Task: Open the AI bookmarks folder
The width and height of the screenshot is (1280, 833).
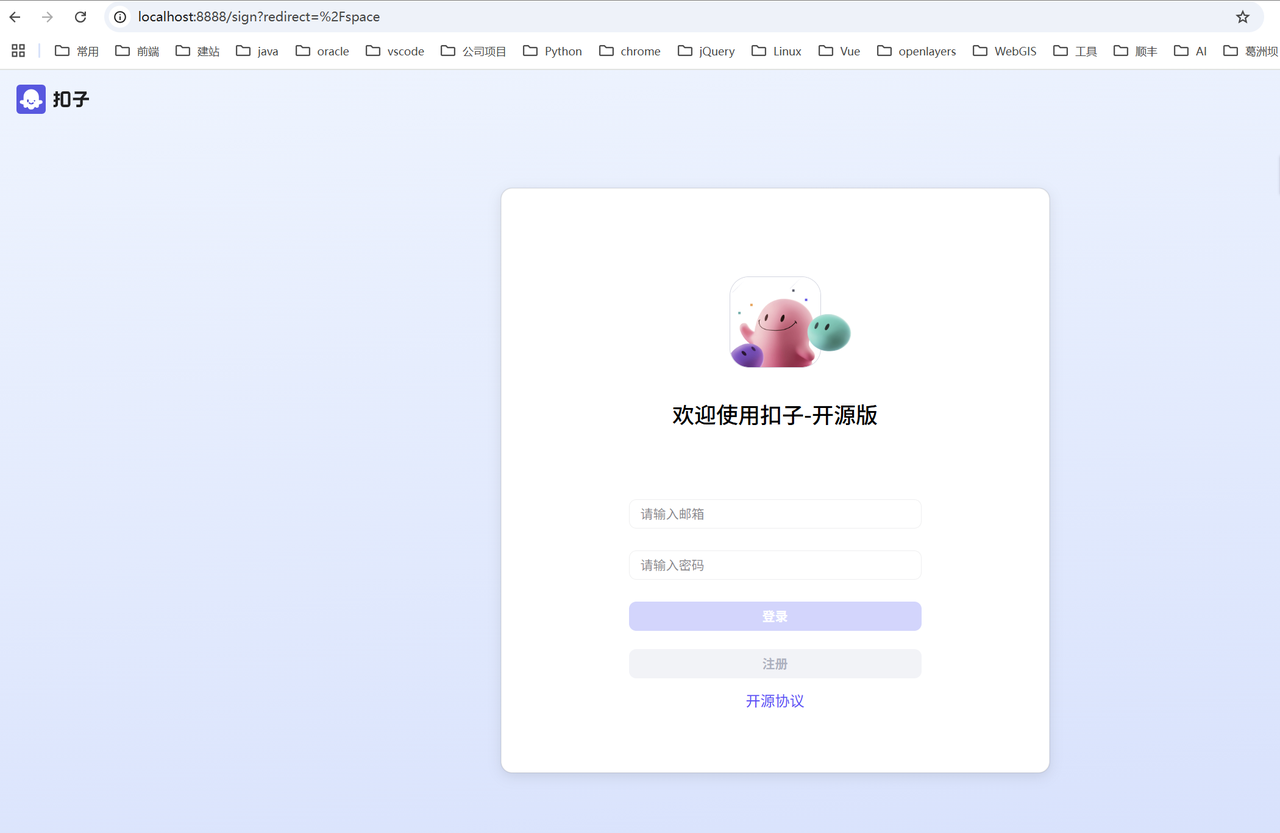Action: click(1190, 51)
